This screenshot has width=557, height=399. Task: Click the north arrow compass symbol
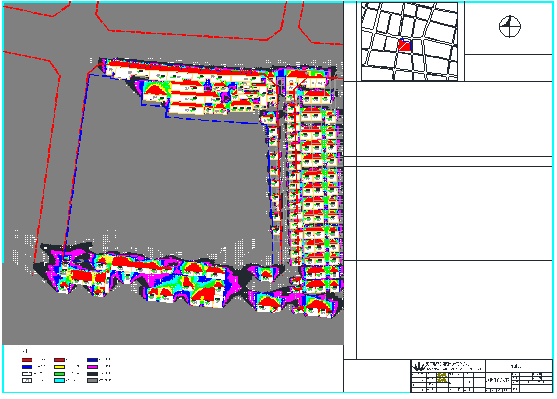click(x=510, y=26)
